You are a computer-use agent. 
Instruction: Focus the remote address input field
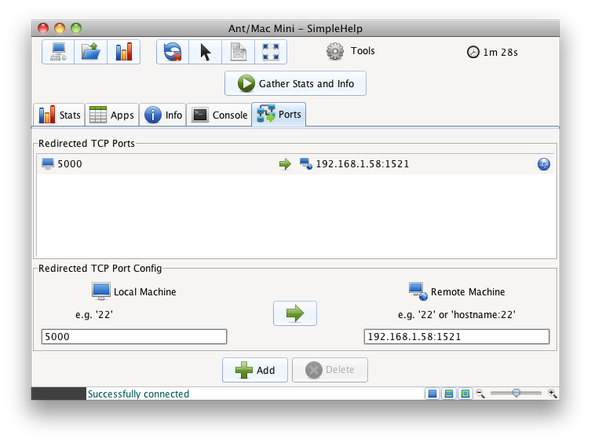[x=456, y=337]
